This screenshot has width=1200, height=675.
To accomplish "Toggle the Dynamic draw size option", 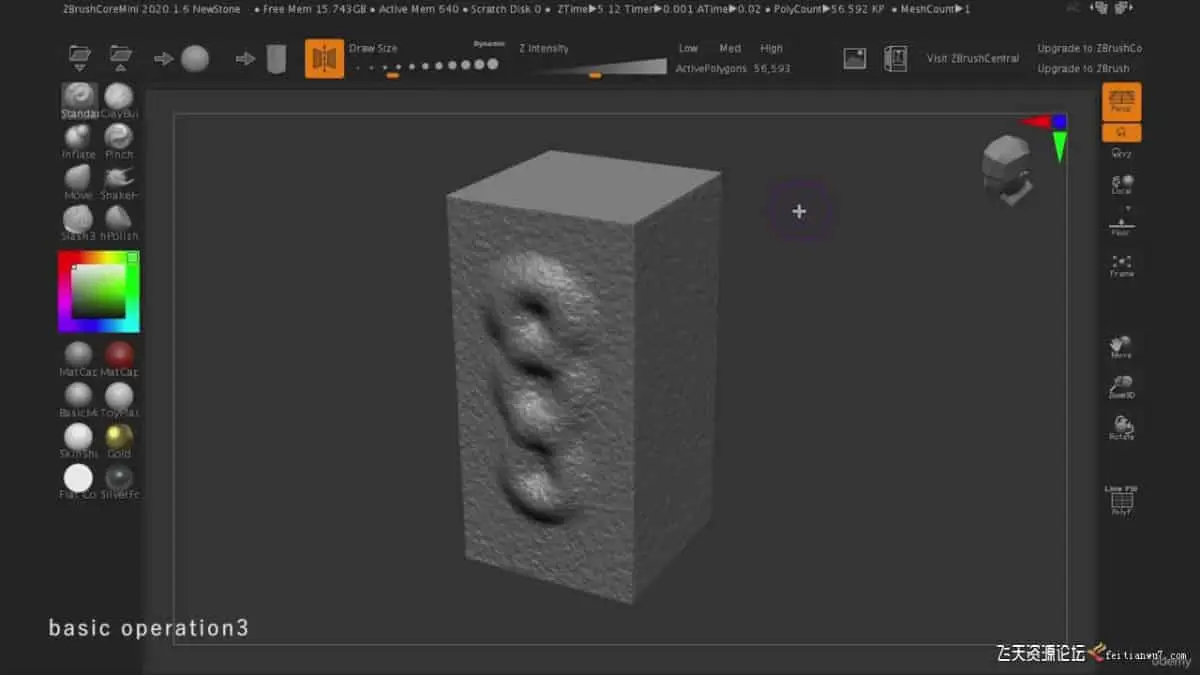I will point(488,44).
